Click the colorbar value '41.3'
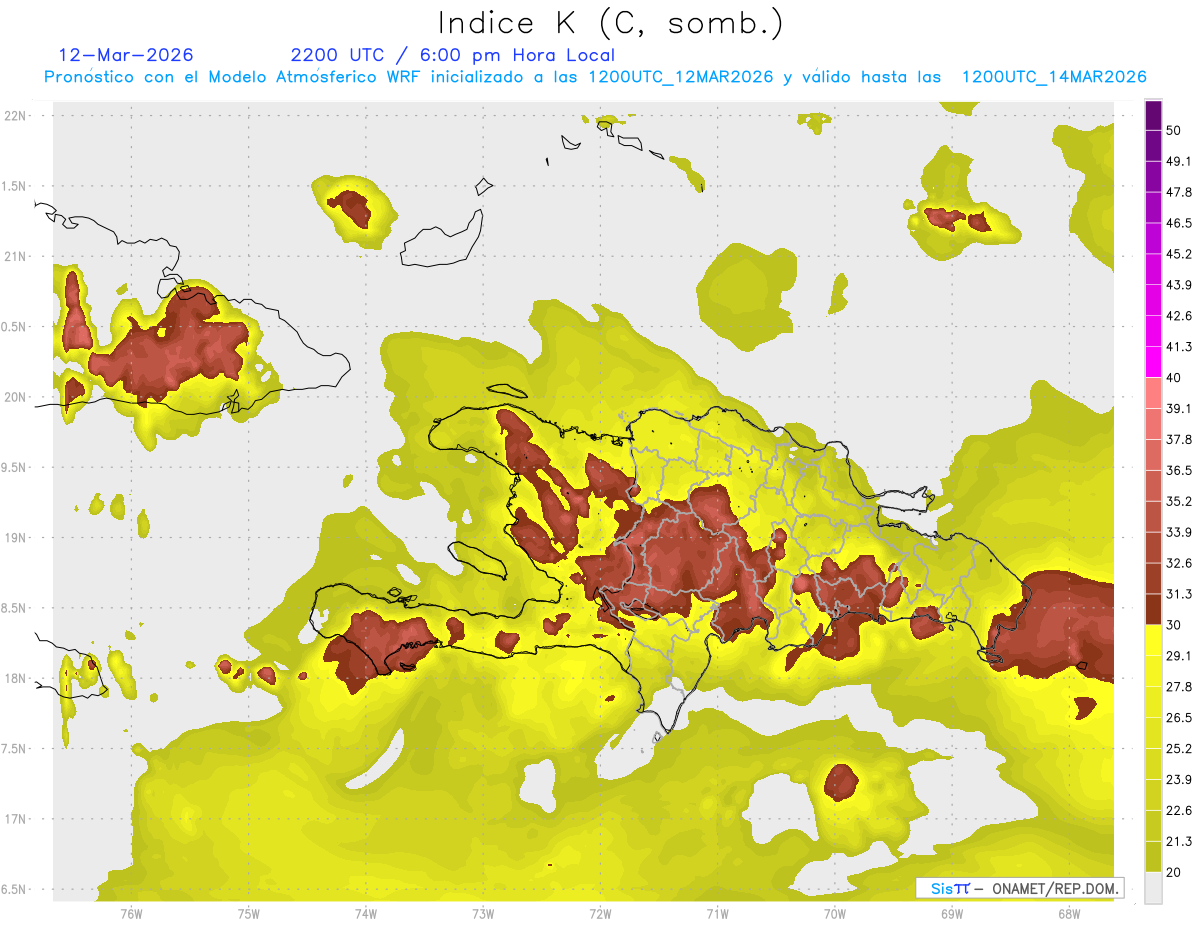The width and height of the screenshot is (1200, 927). tap(1178, 347)
